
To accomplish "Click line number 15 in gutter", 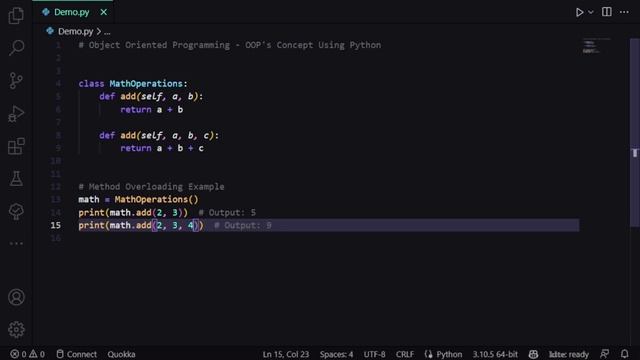I will 56,225.
